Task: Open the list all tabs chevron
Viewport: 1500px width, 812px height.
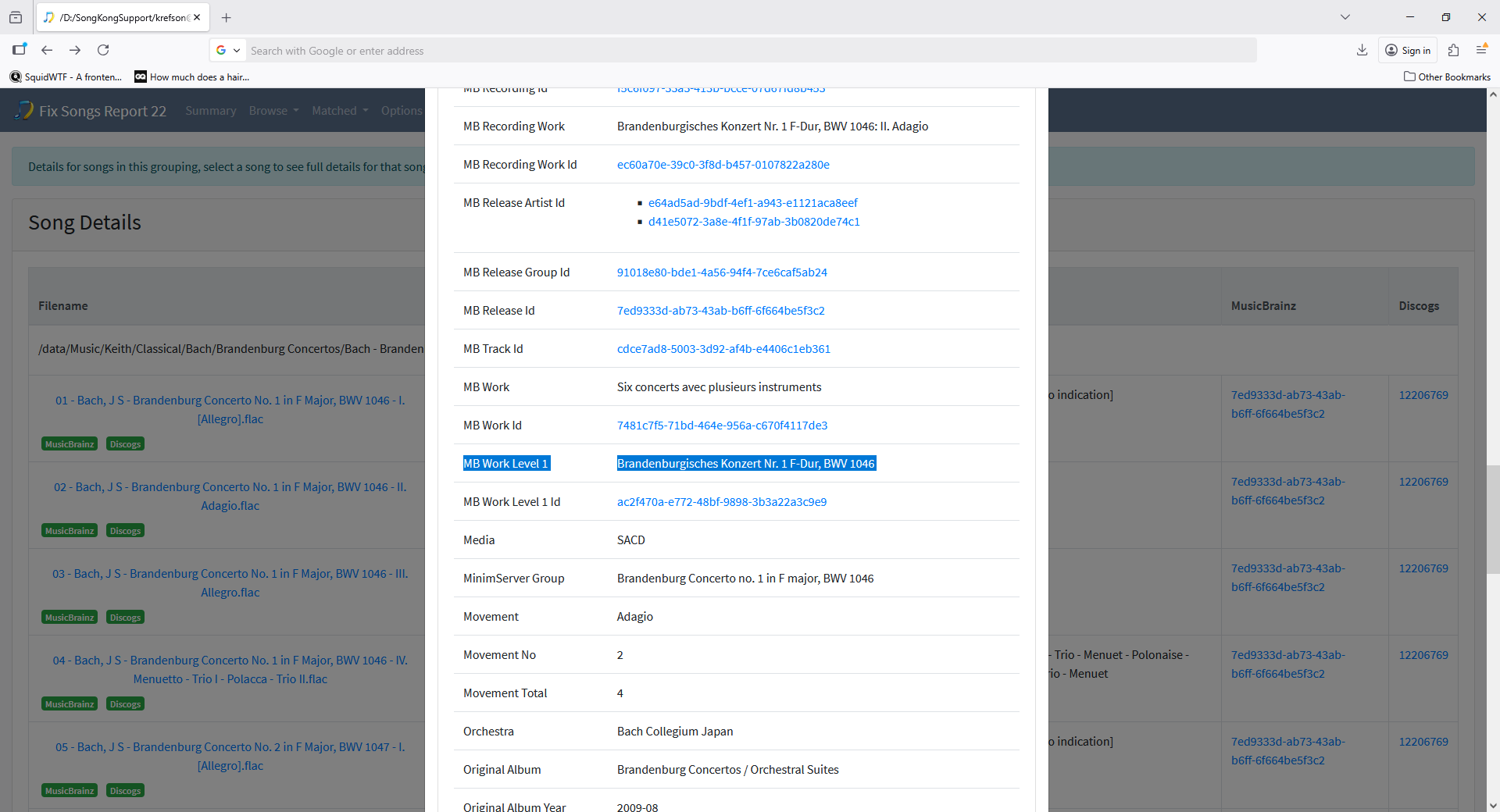Action: click(x=1345, y=17)
